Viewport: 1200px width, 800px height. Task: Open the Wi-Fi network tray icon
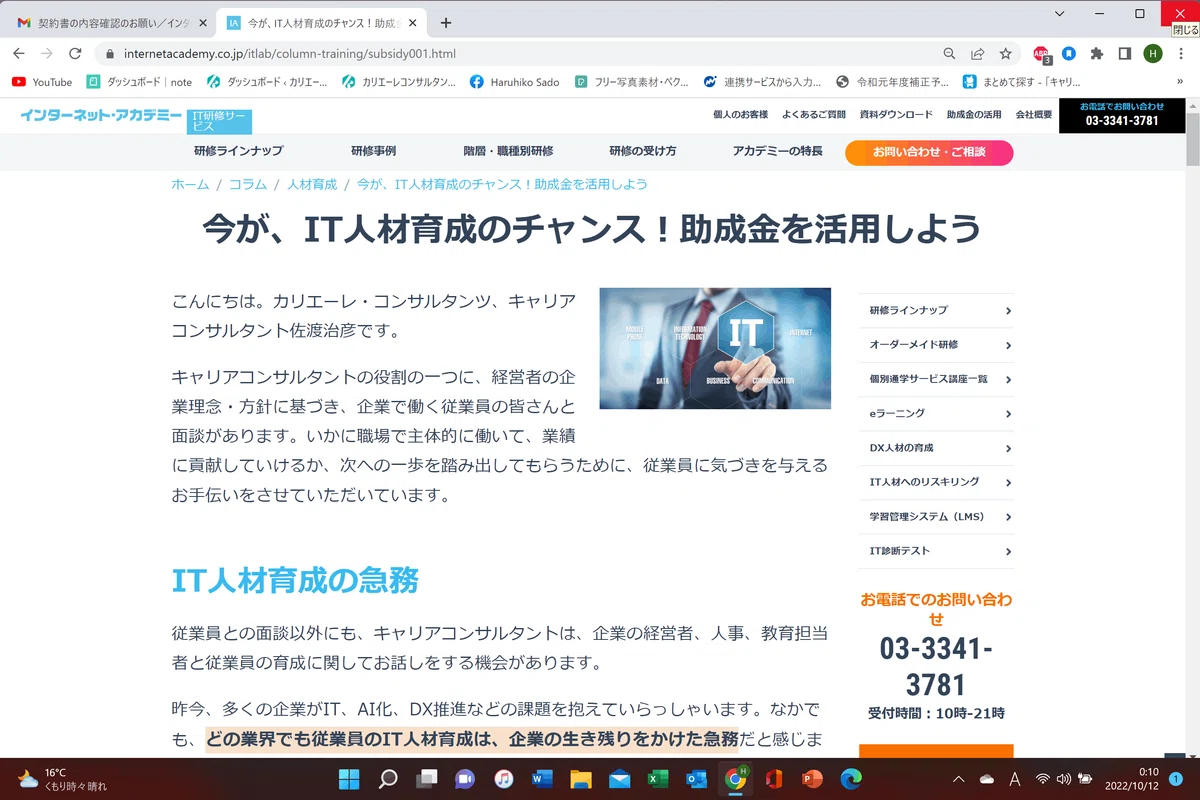pos(1042,778)
